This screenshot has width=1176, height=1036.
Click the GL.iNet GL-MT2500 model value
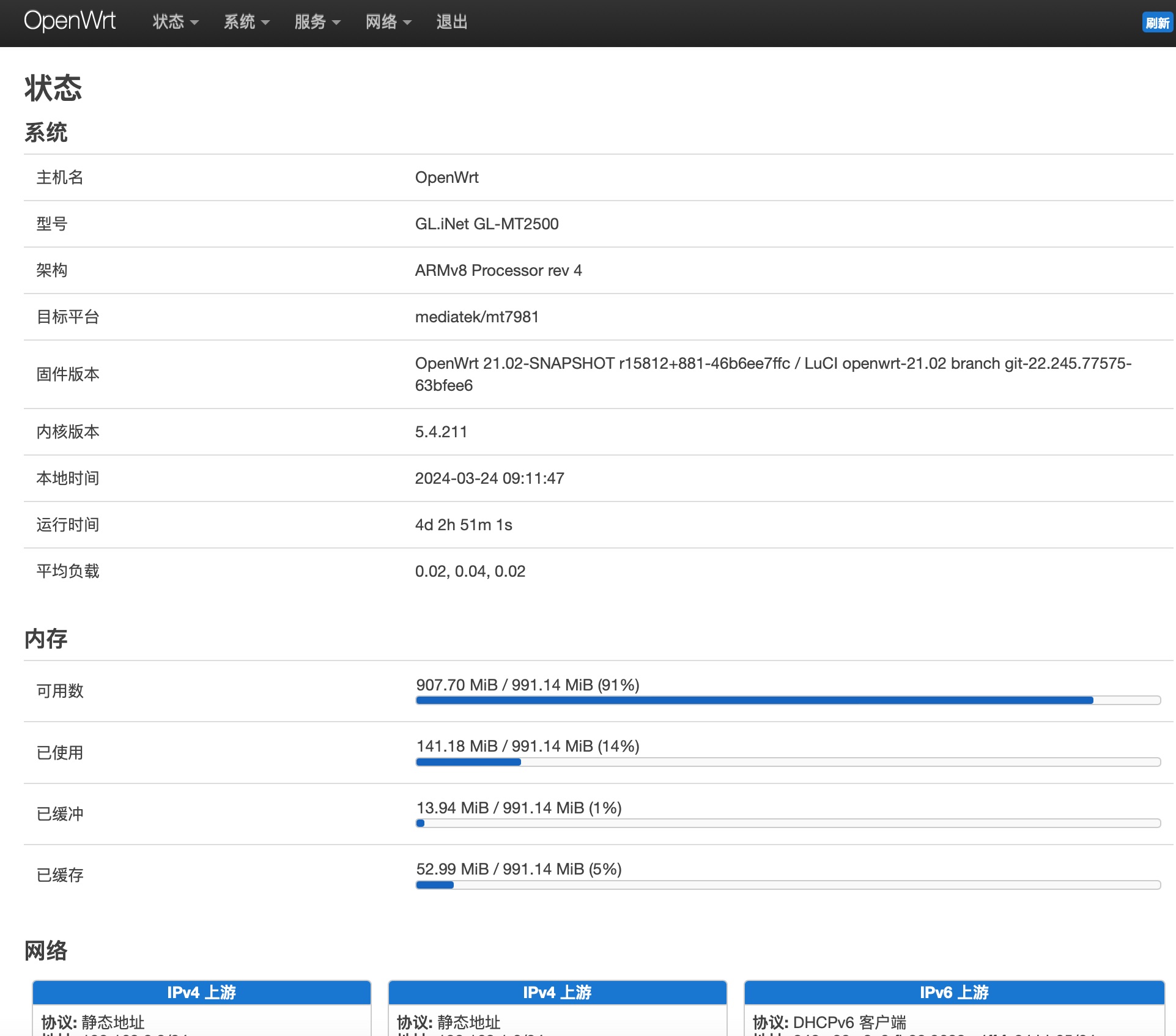tap(486, 224)
